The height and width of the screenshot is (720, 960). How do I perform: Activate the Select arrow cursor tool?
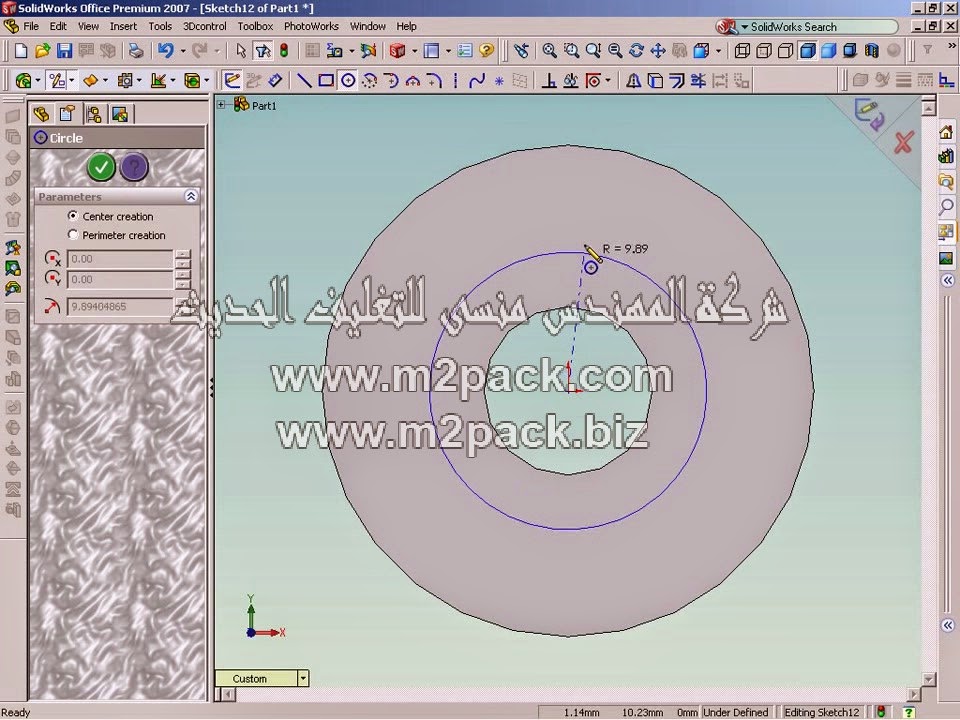pyautogui.click(x=241, y=51)
